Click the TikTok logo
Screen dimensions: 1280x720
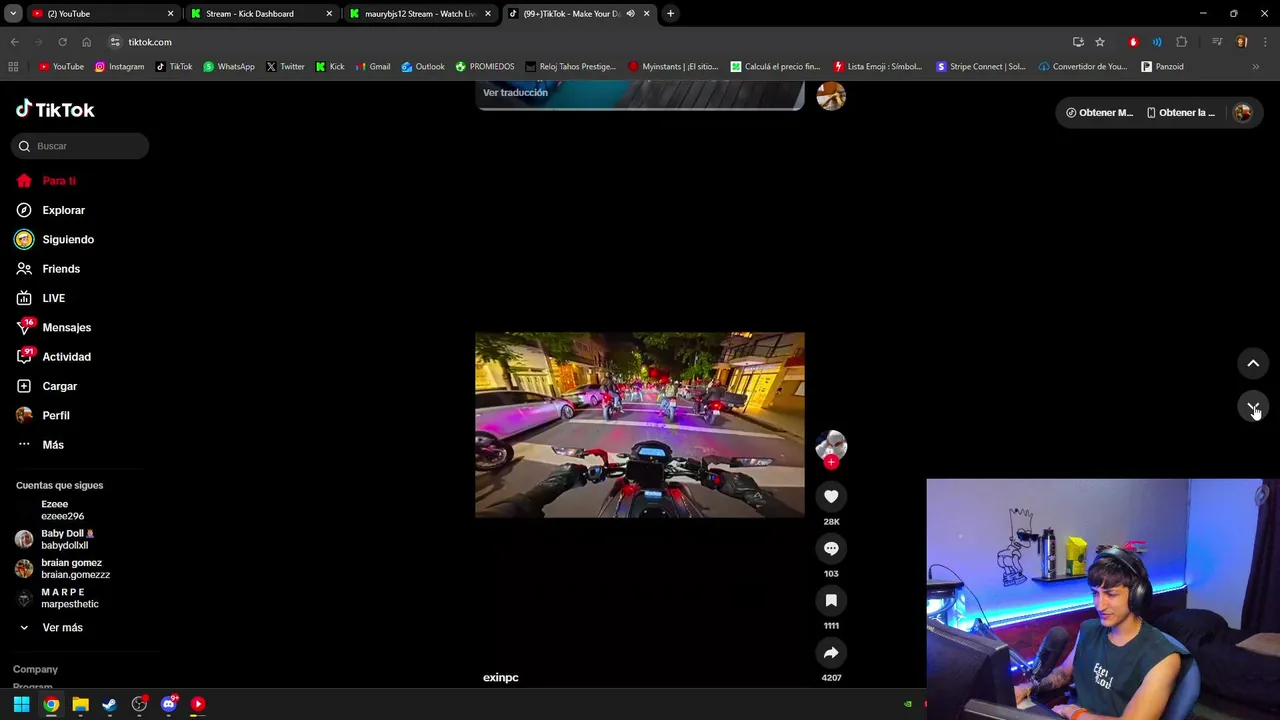pos(55,109)
